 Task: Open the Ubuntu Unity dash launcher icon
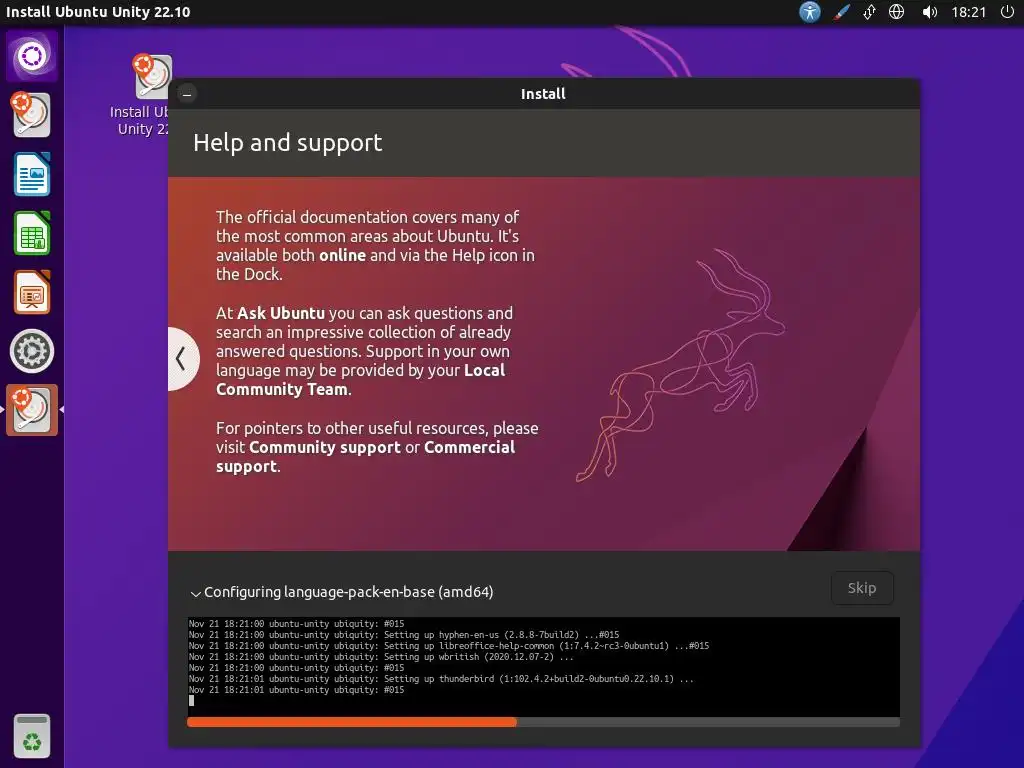pos(32,56)
